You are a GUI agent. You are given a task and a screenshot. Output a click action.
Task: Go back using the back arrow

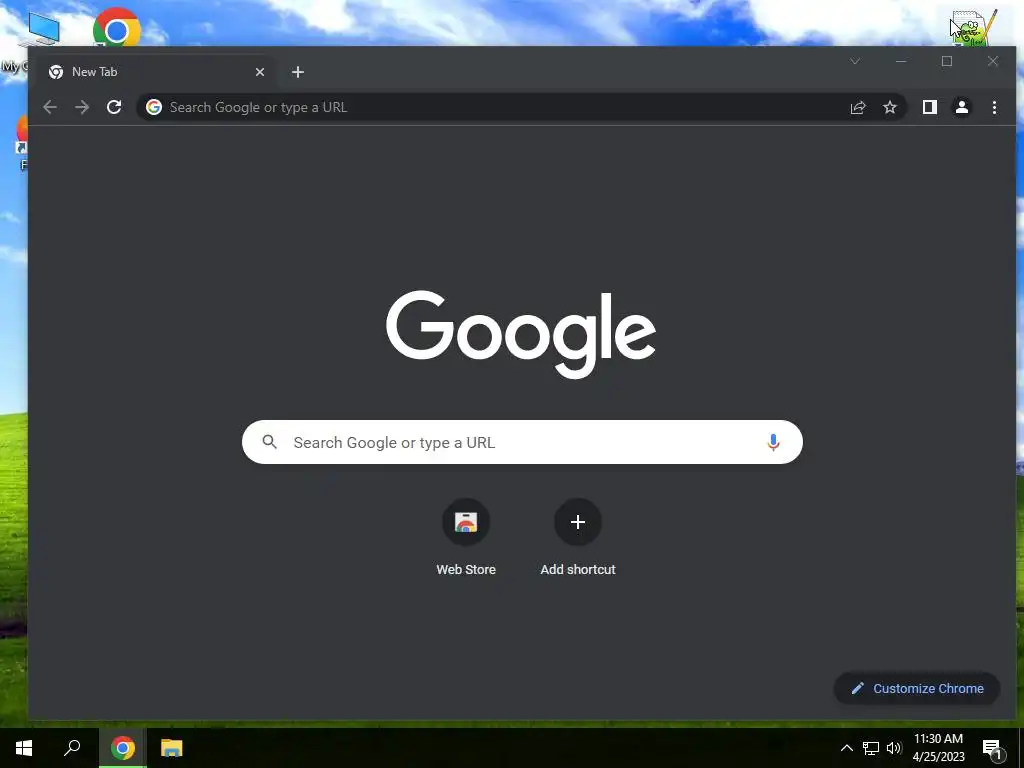(x=50, y=107)
